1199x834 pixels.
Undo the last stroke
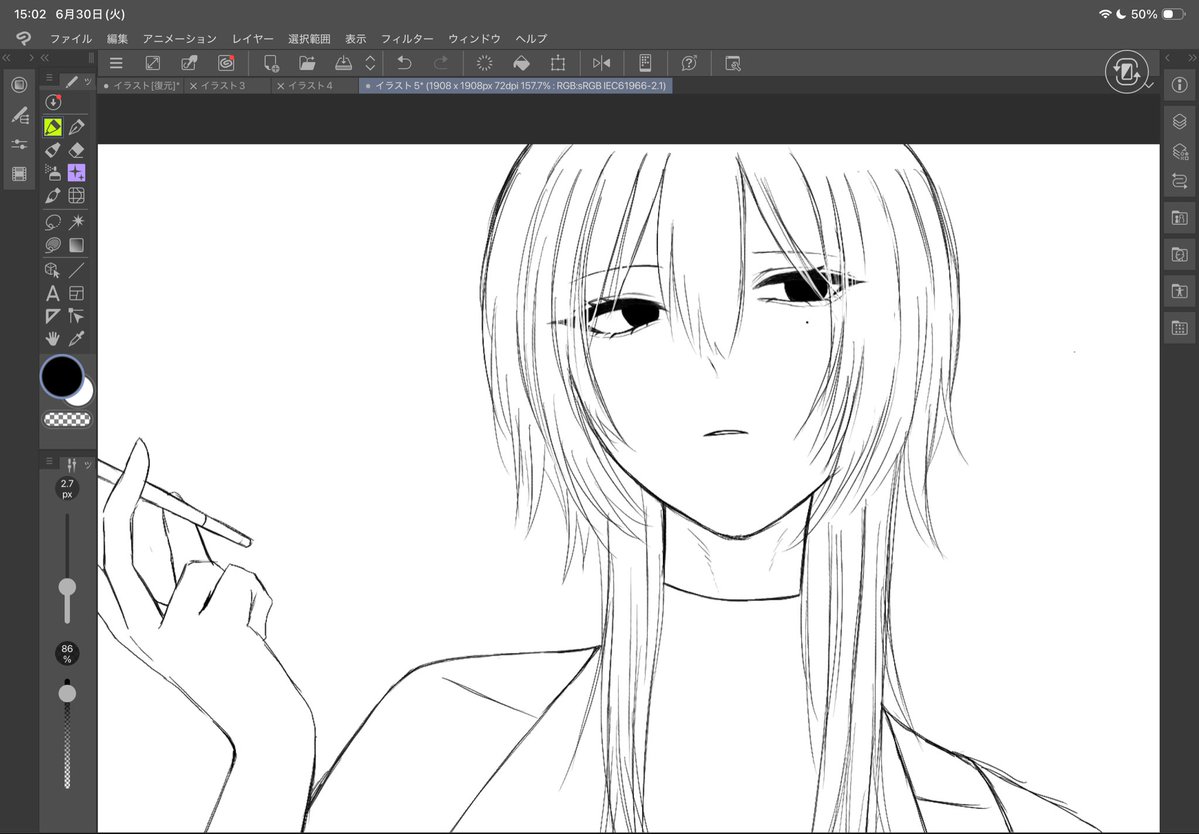pyautogui.click(x=405, y=63)
